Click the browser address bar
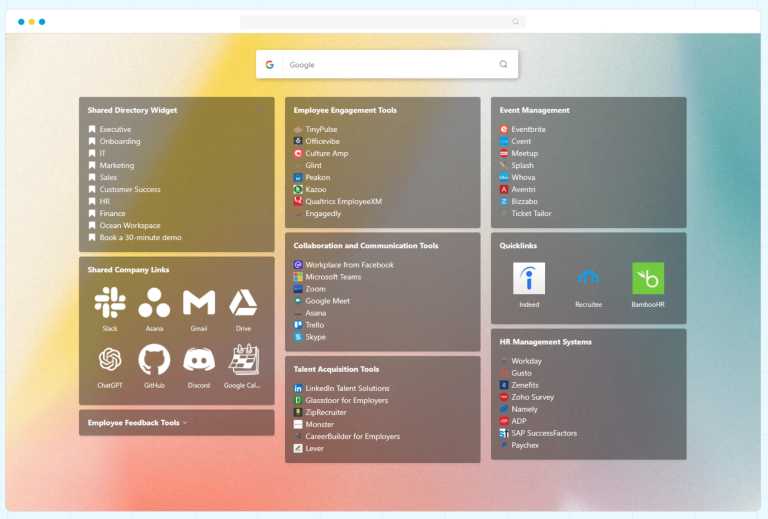This screenshot has height=519, width=768. click(383, 22)
